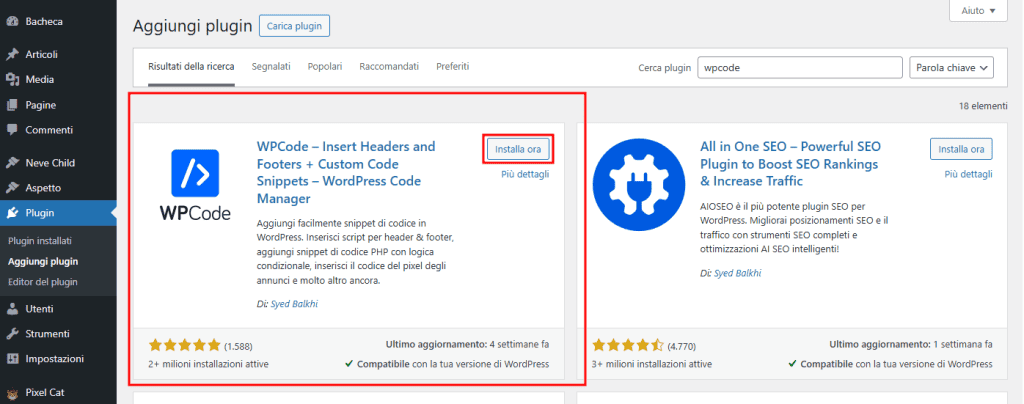Click 3+ milioni installazioni attive text
Viewport: 1024px width, 404px height.
652,364
